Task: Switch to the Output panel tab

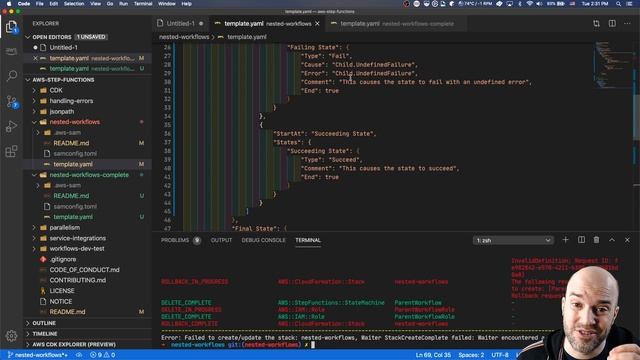Action: [x=221, y=240]
